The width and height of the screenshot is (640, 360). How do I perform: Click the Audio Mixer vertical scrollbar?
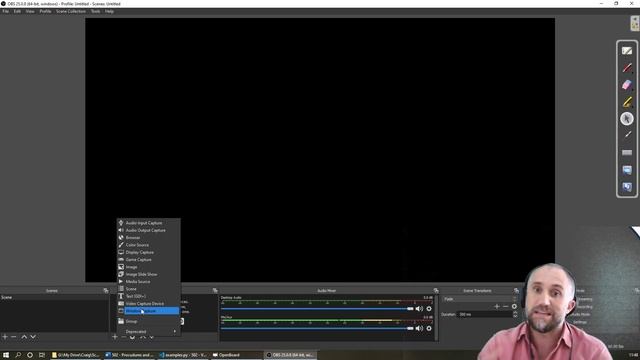436,318
